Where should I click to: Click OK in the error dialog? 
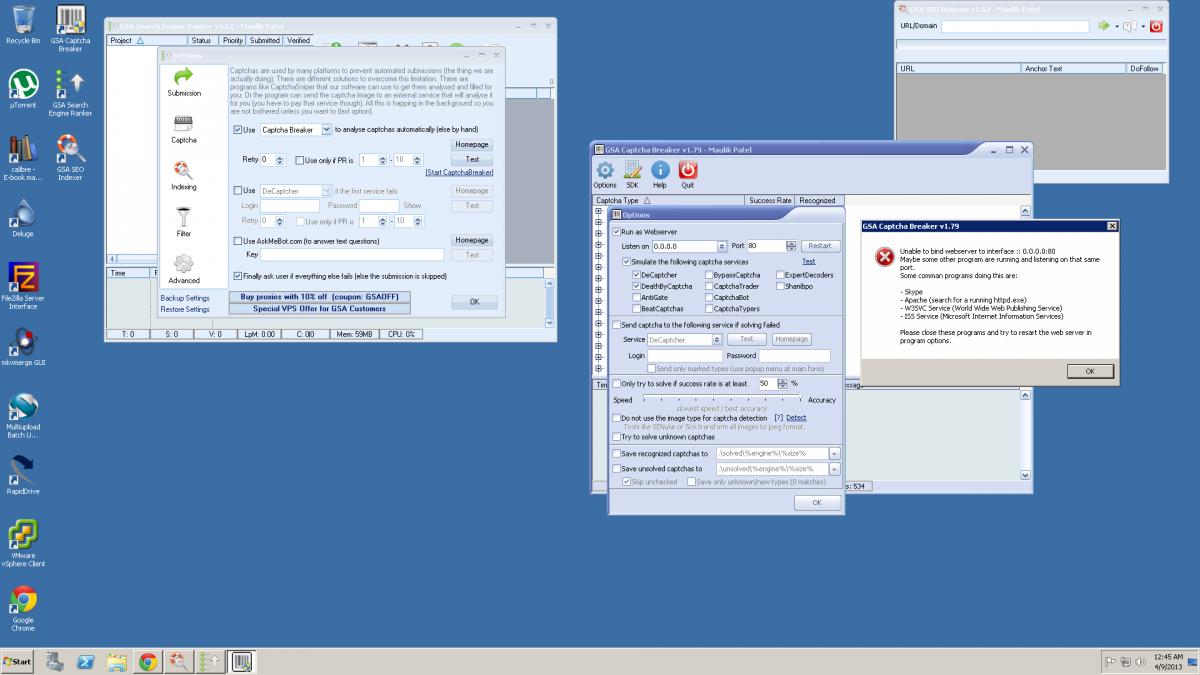pos(1089,371)
